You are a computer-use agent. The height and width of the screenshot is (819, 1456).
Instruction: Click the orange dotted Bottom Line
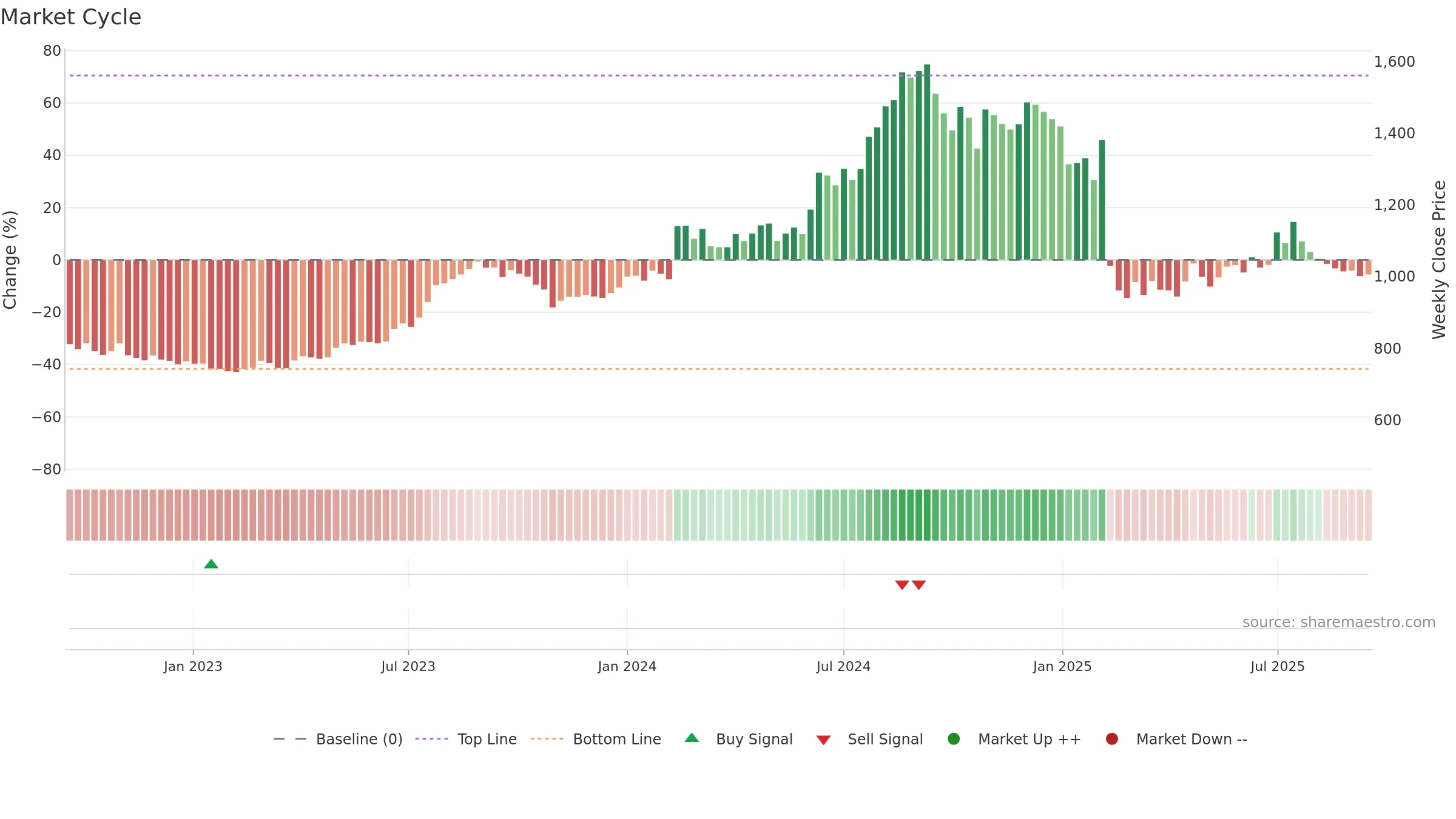(x=719, y=369)
